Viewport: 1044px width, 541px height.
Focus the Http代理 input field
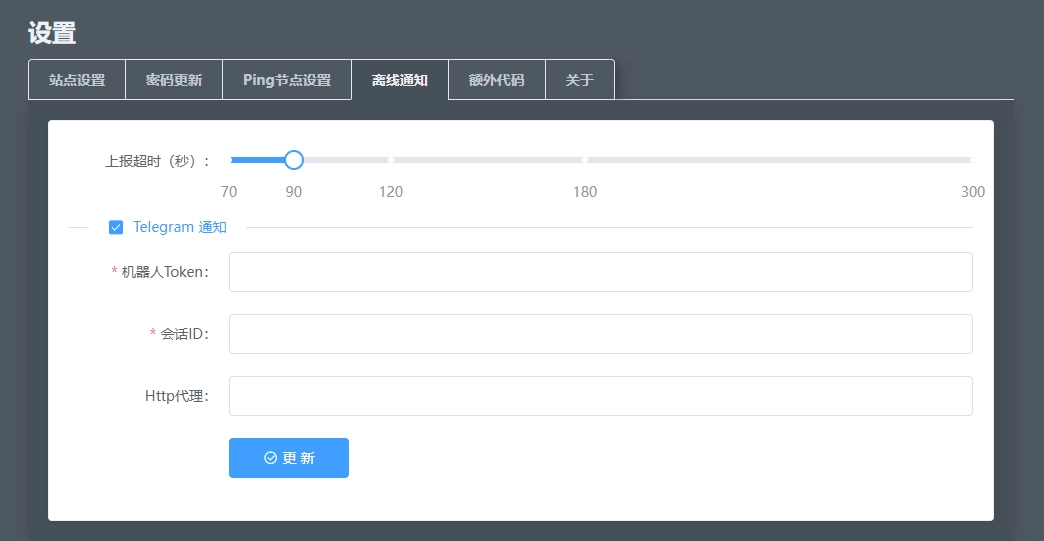(x=601, y=396)
